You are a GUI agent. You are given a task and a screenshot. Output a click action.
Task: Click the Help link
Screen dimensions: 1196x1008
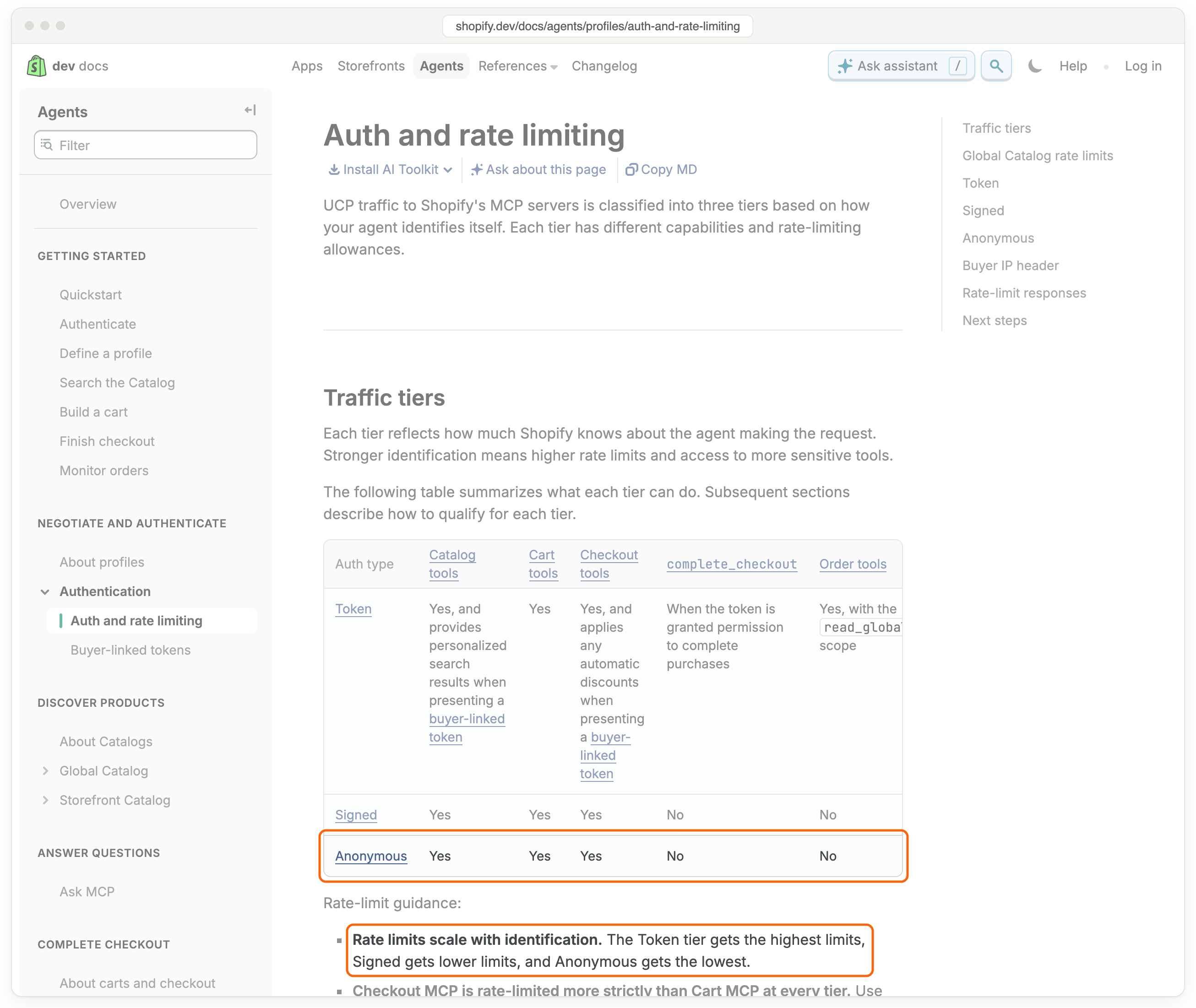[1072, 66]
